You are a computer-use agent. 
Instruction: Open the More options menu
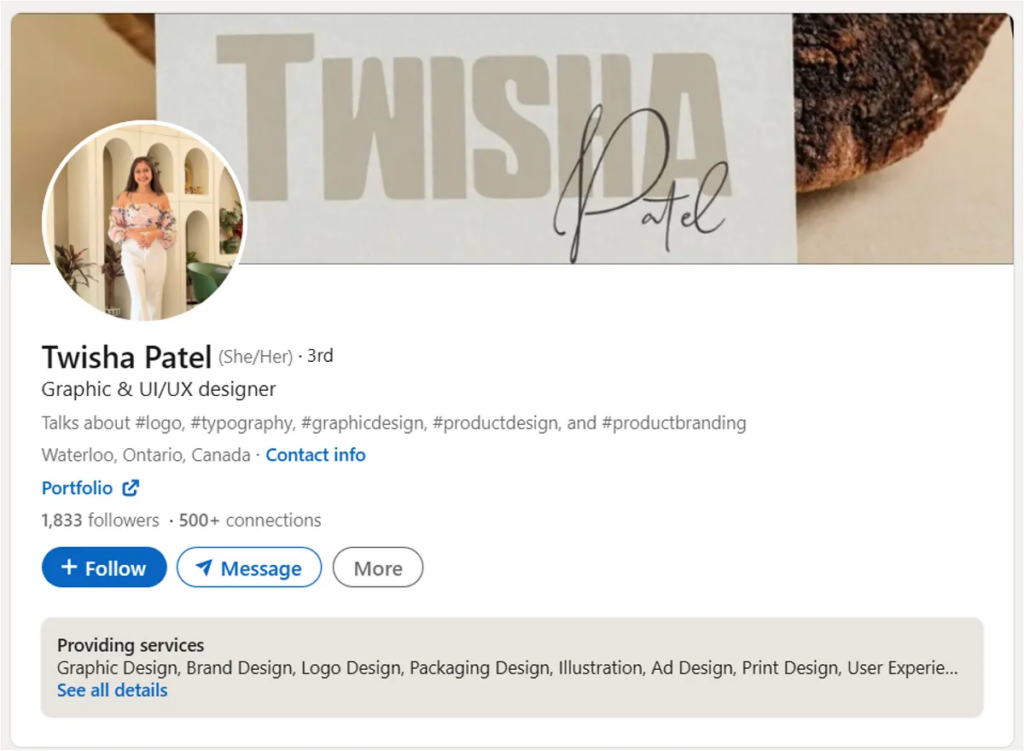(377, 567)
